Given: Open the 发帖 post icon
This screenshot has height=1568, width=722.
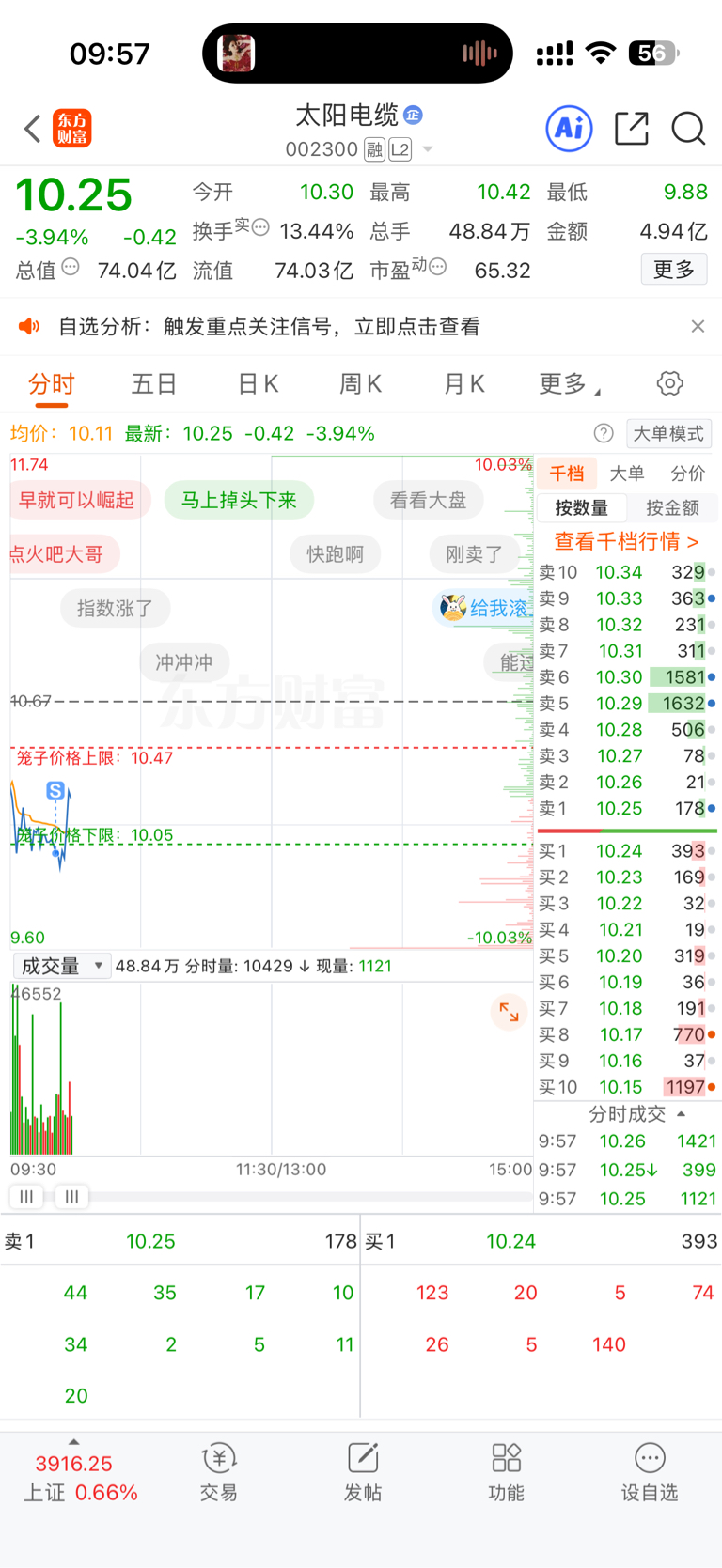Looking at the screenshot, I should pos(363,1473).
